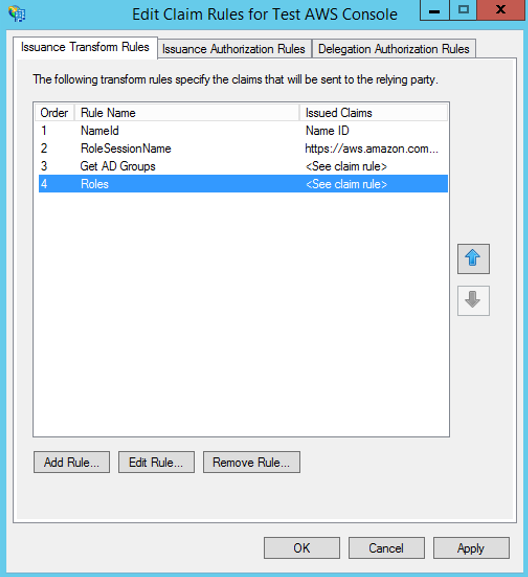Screen dimensions: 528x577
Task: Close the Edit Claim Rules window
Action: point(501,10)
